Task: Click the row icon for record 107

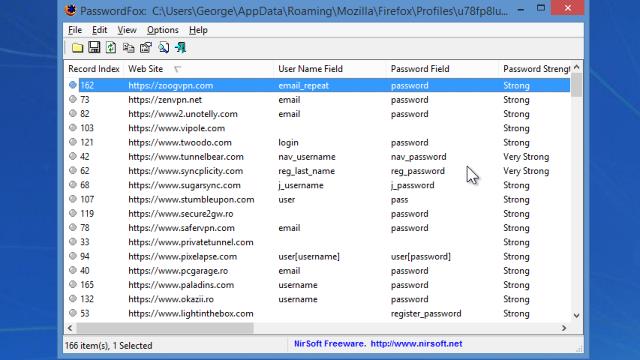Action: pyautogui.click(x=73, y=199)
